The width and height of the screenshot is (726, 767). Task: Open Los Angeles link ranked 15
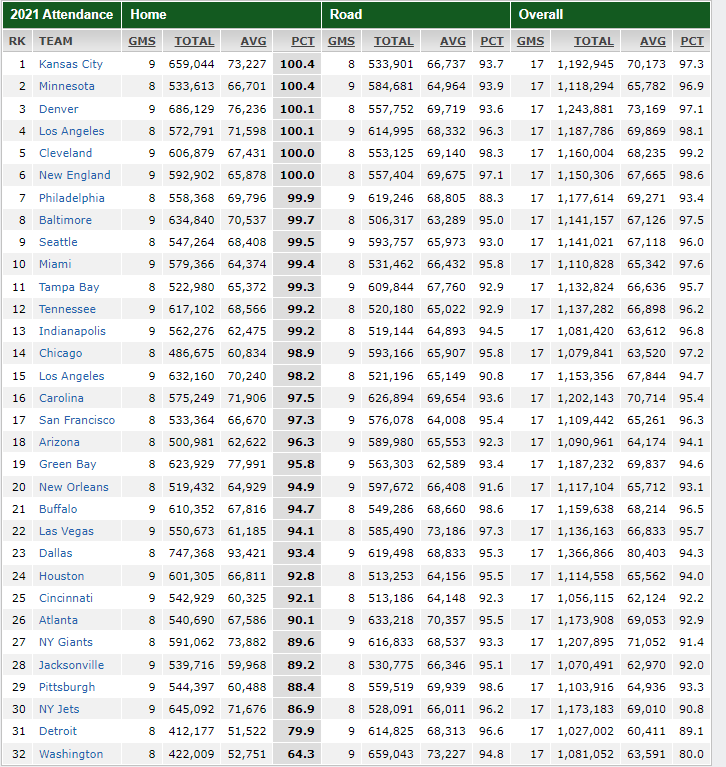[71, 376]
